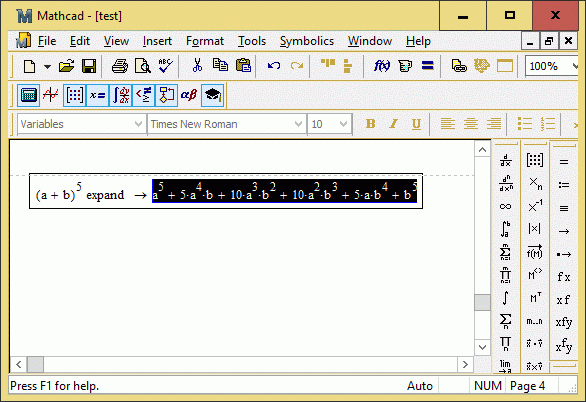Viewport: 586px width, 402px height.
Task: Calculate with the equals bars icon
Action: (x=428, y=66)
